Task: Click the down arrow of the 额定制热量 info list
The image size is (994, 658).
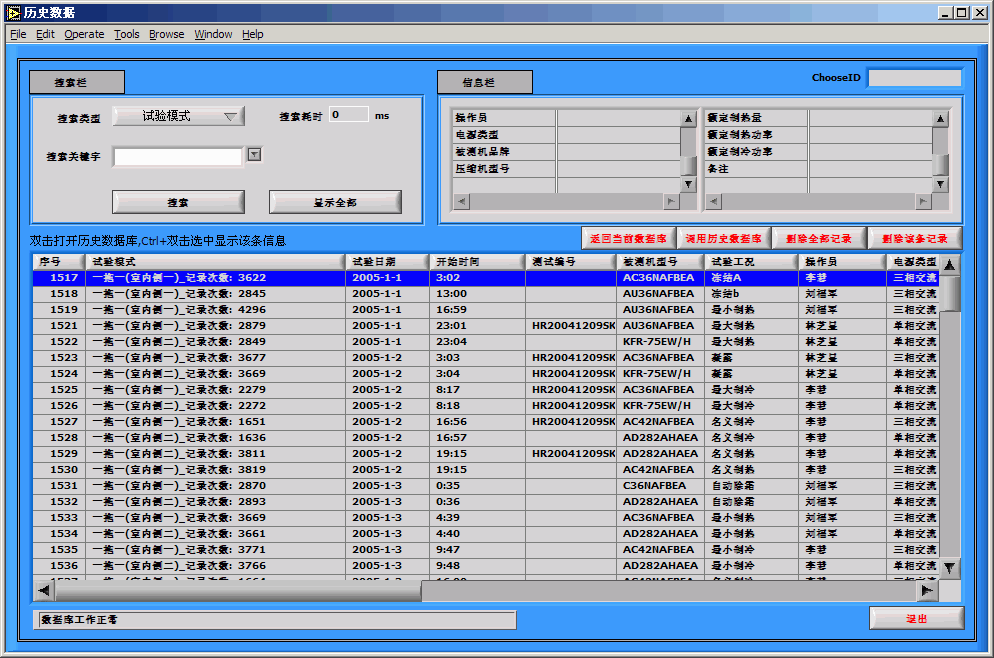Action: (939, 185)
